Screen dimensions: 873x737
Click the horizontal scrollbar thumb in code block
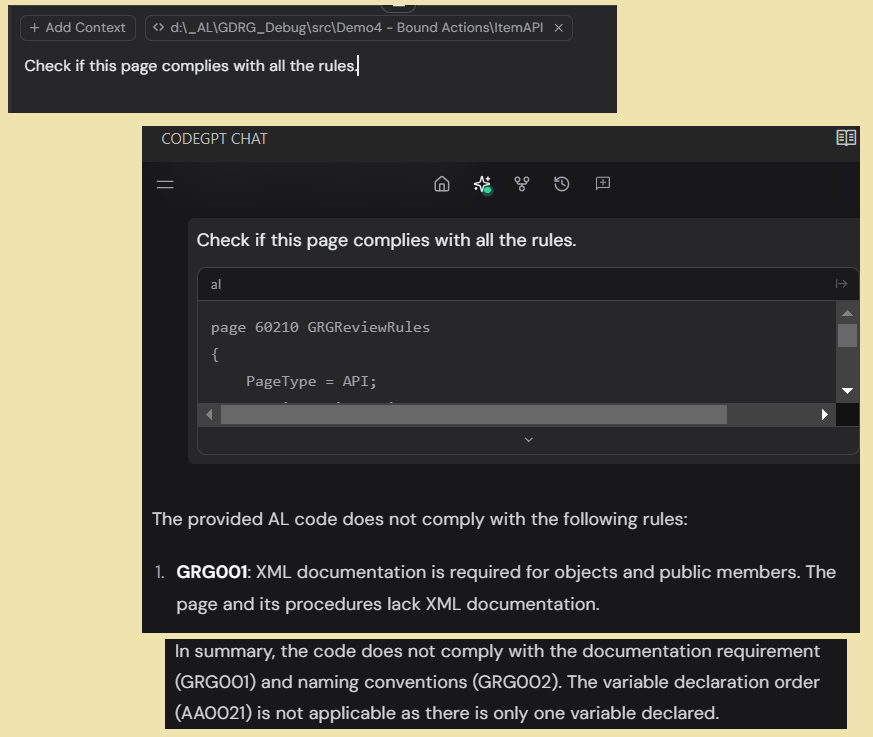tap(473, 414)
